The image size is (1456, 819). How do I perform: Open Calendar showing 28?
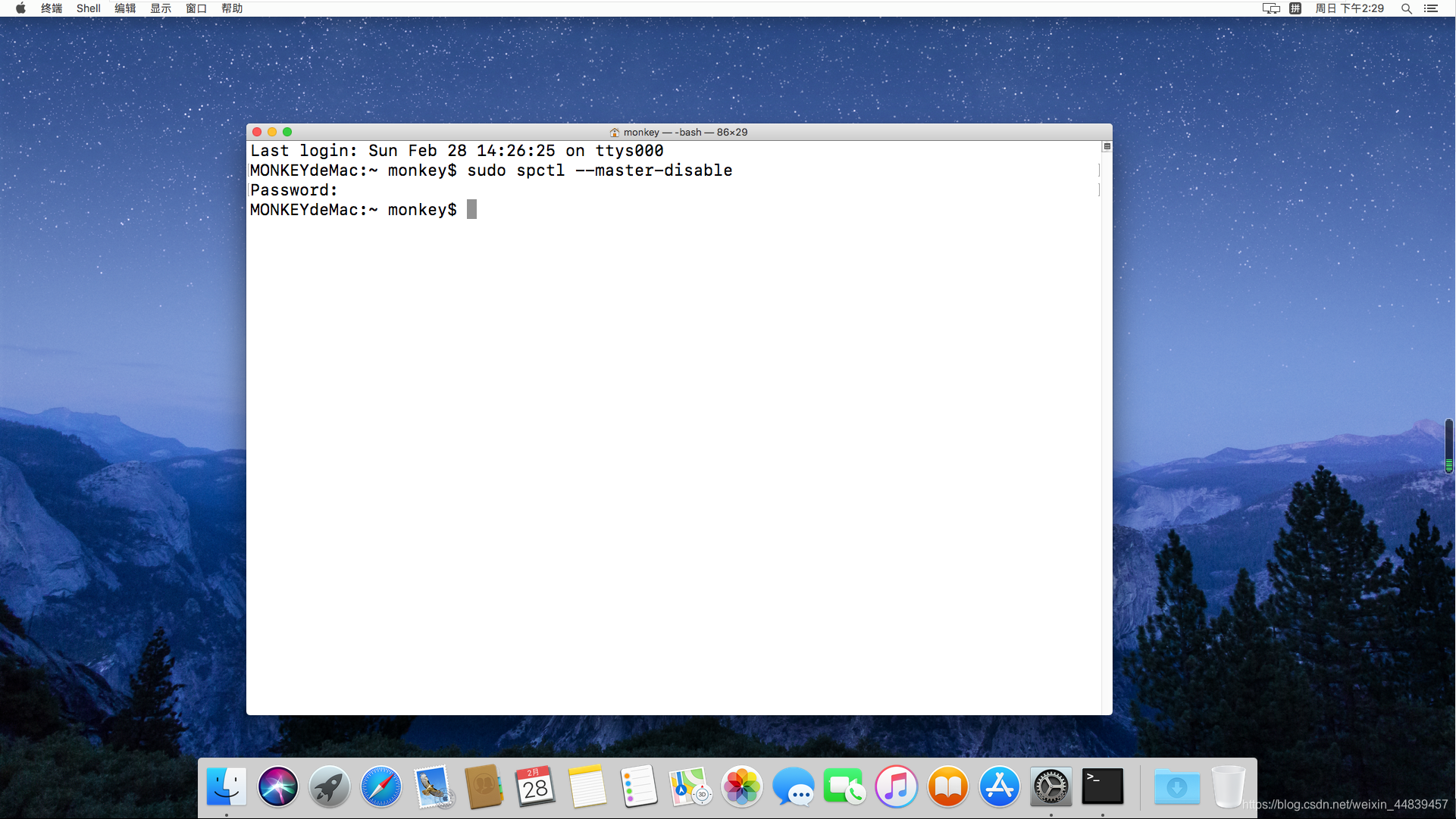point(535,786)
